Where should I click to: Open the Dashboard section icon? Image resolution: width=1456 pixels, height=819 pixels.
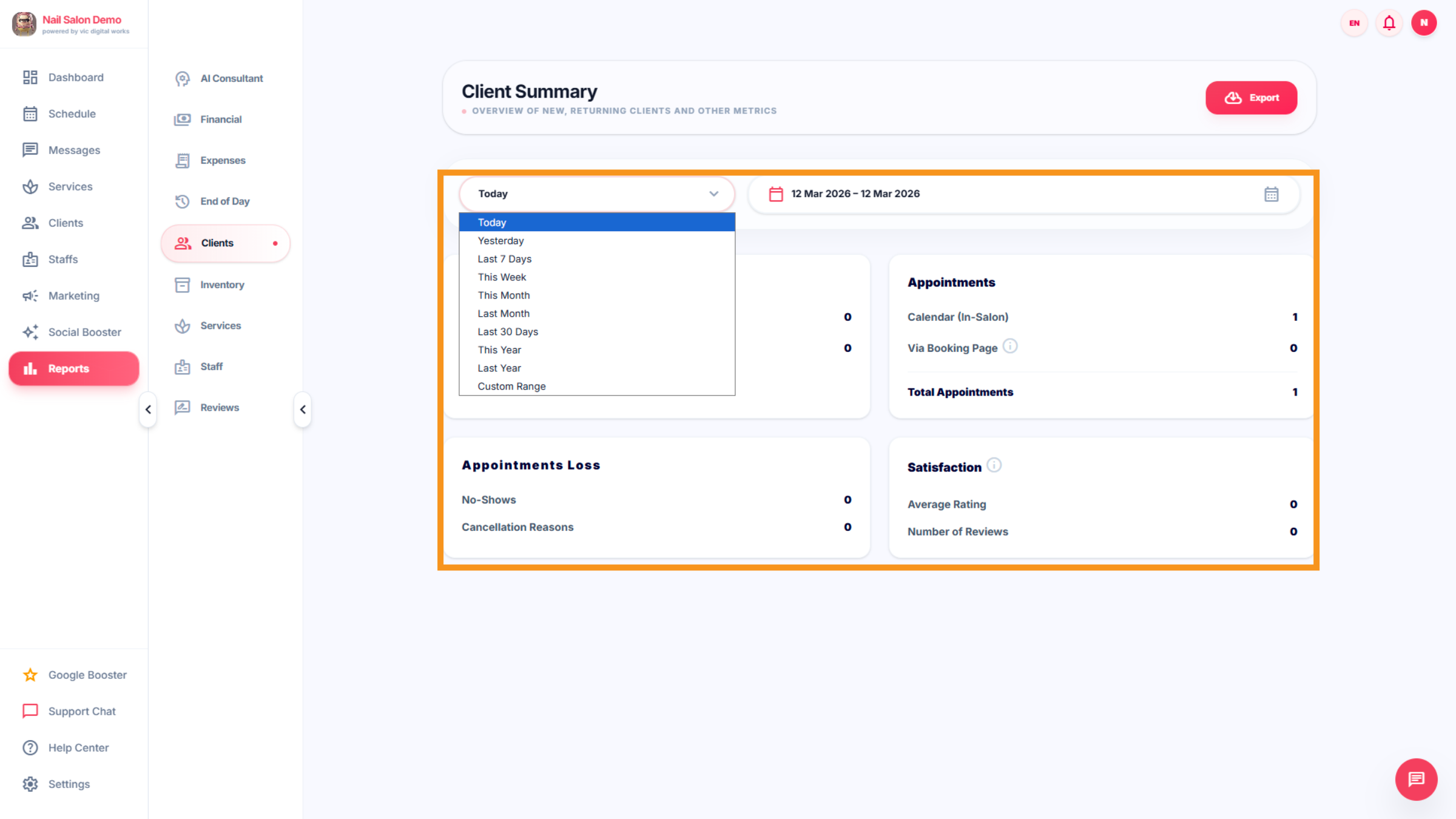click(x=31, y=77)
